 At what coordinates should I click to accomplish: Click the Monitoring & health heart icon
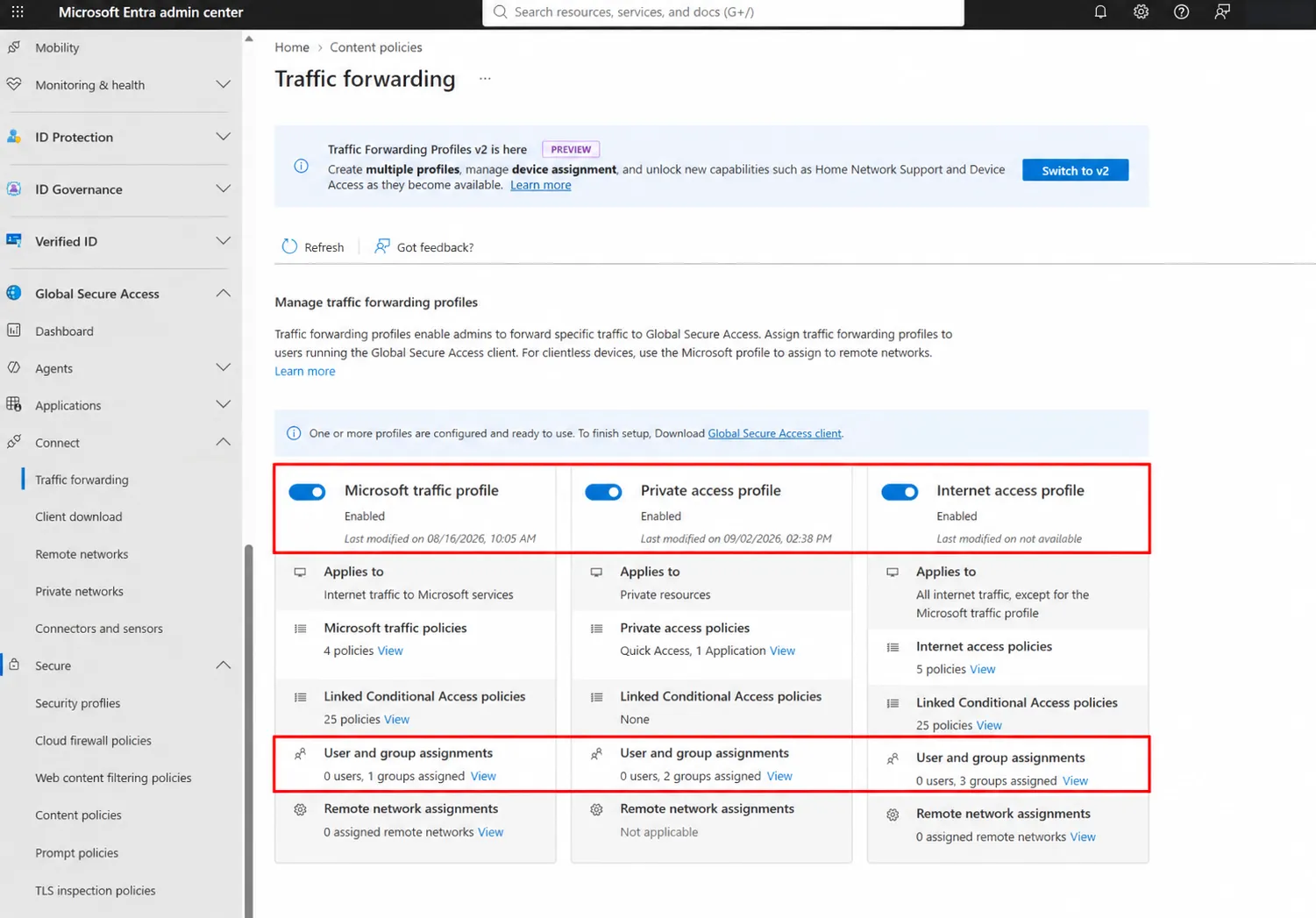pyautogui.click(x=14, y=84)
